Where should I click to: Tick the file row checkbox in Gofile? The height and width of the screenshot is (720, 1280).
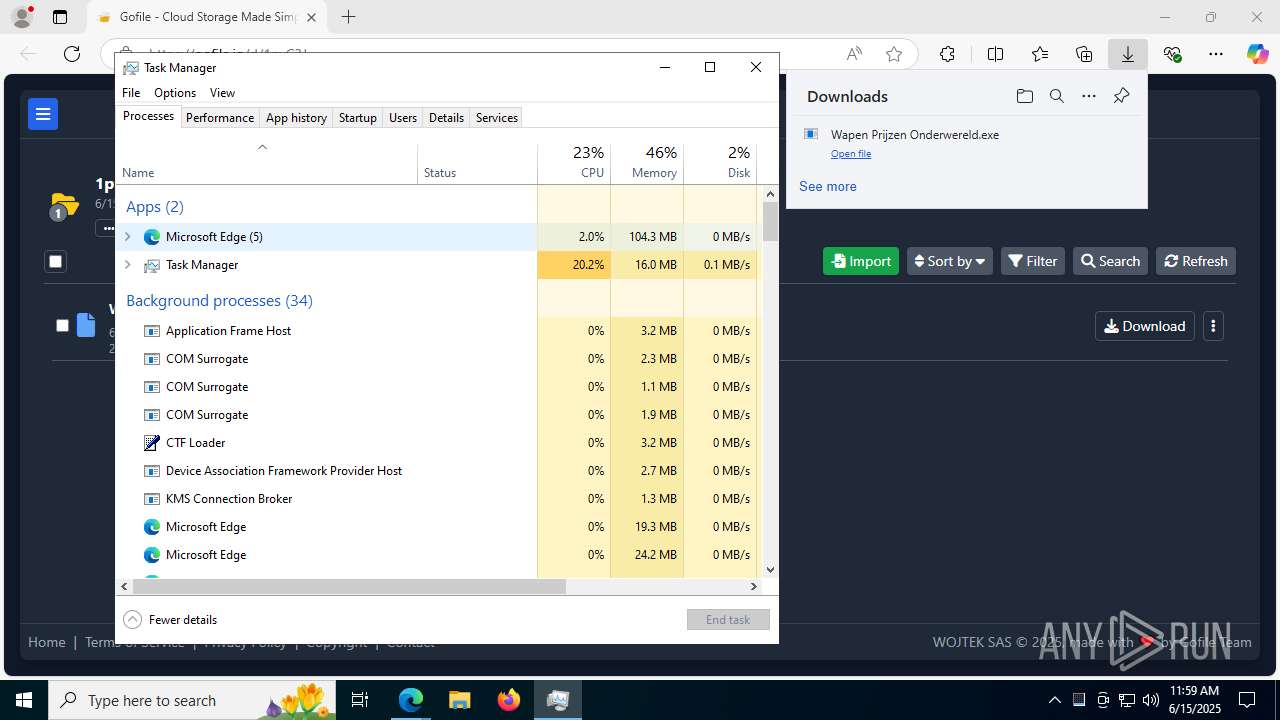tap(62, 325)
